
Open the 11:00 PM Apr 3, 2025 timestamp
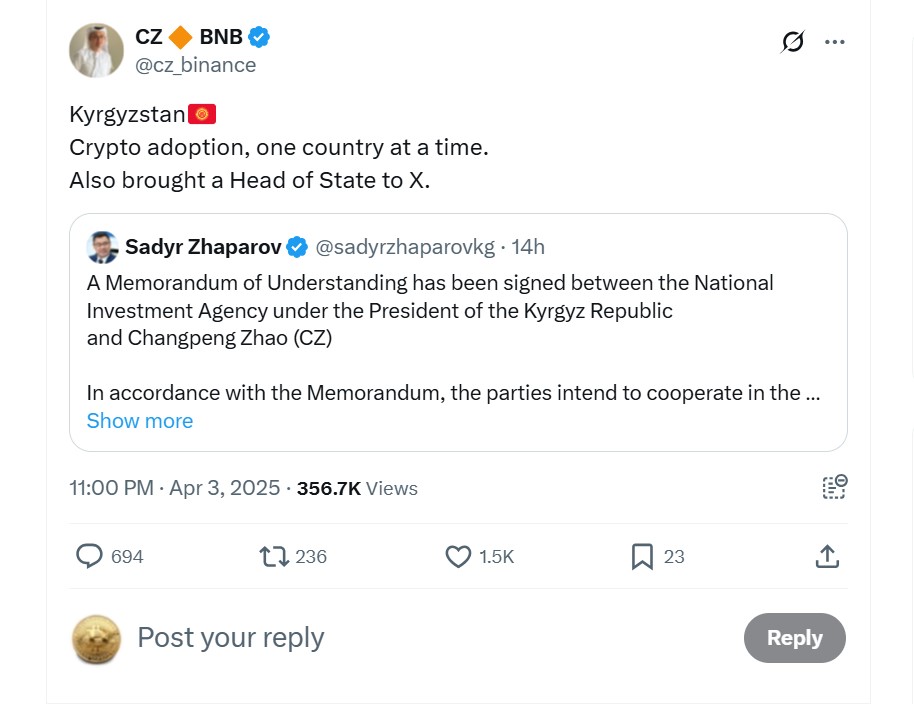click(x=174, y=488)
